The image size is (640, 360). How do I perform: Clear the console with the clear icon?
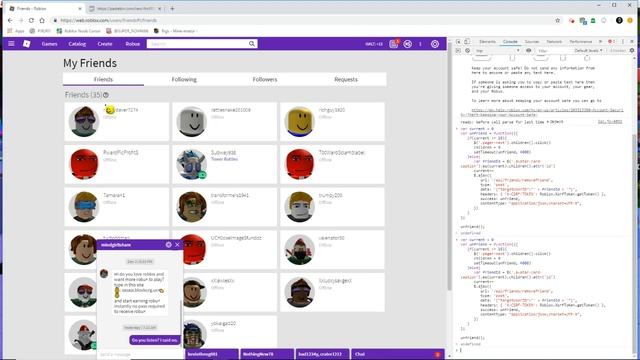pos(467,51)
